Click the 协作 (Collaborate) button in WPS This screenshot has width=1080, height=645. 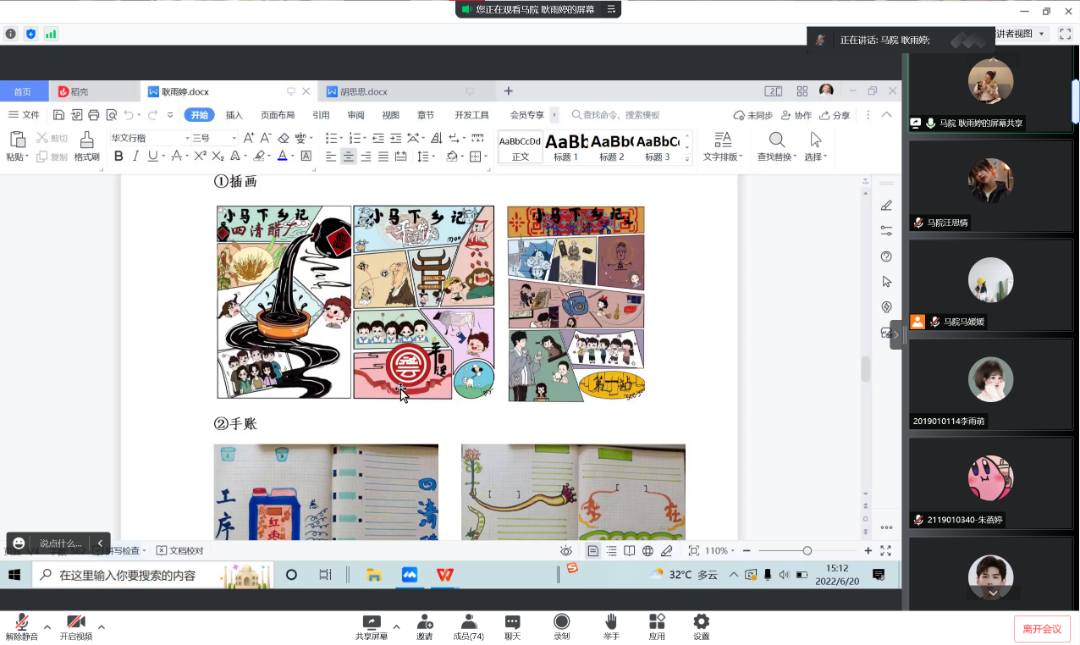[x=796, y=115]
